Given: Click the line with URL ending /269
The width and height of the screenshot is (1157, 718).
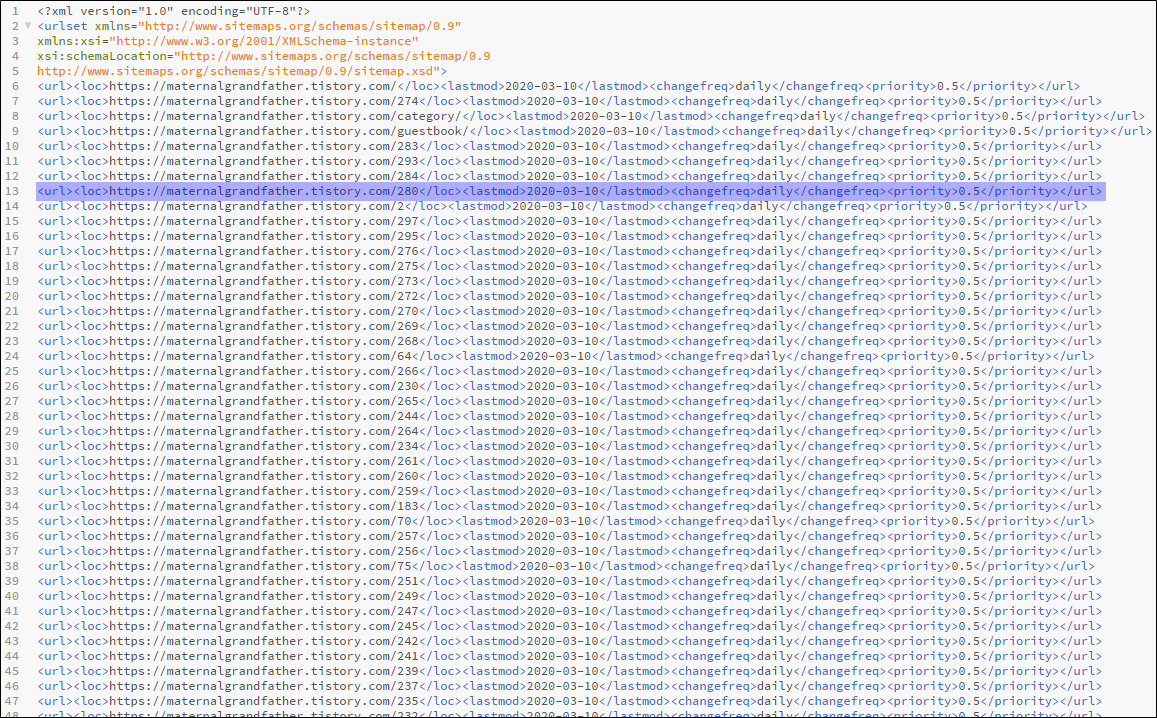Looking at the screenshot, I should point(570,326).
